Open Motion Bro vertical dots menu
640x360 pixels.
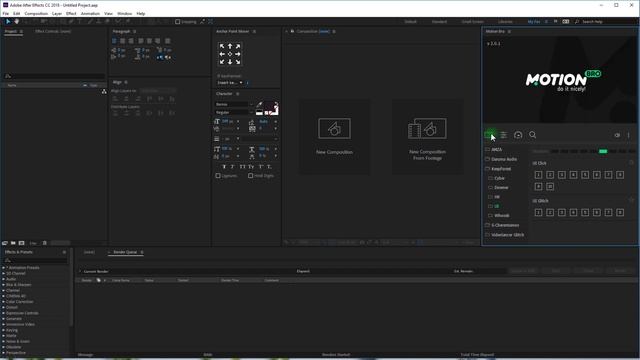(629, 135)
